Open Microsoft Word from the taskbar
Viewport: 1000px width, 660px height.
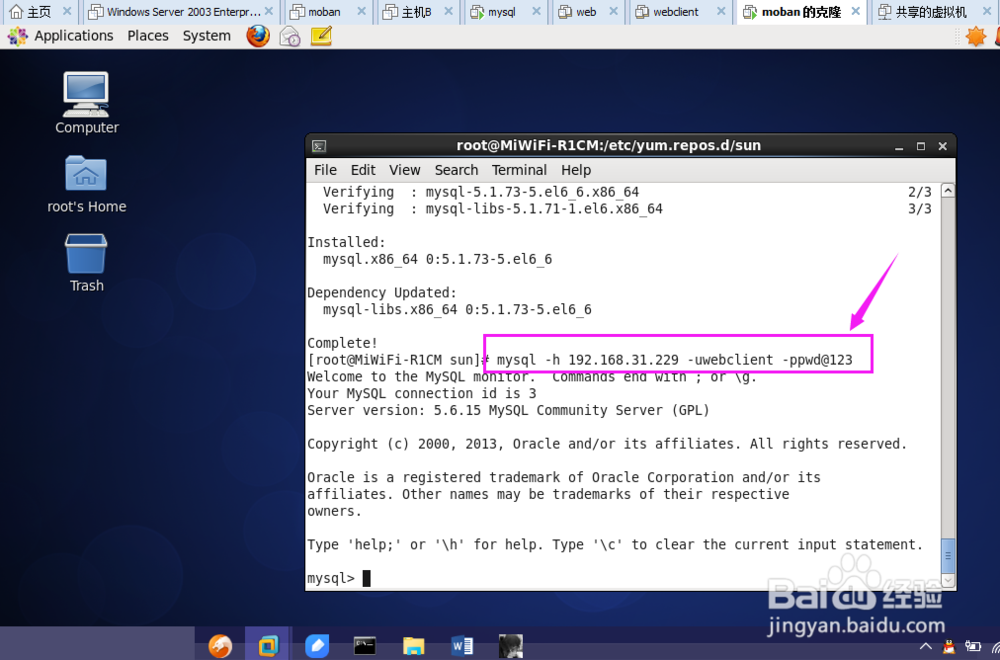point(462,646)
